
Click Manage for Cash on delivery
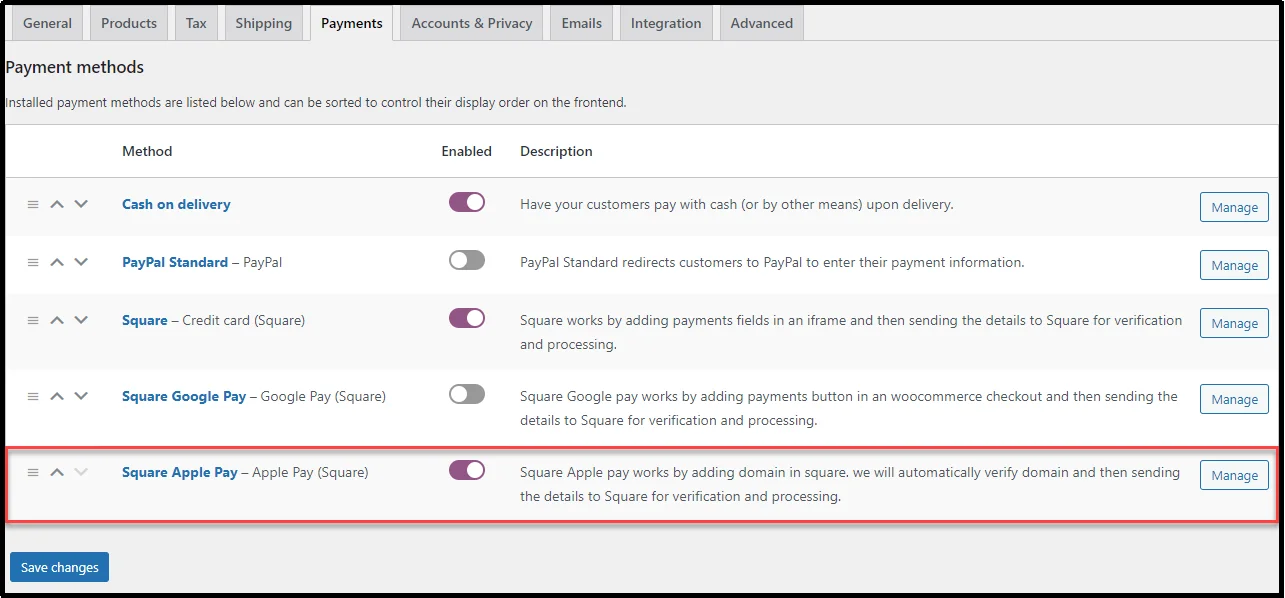point(1234,207)
